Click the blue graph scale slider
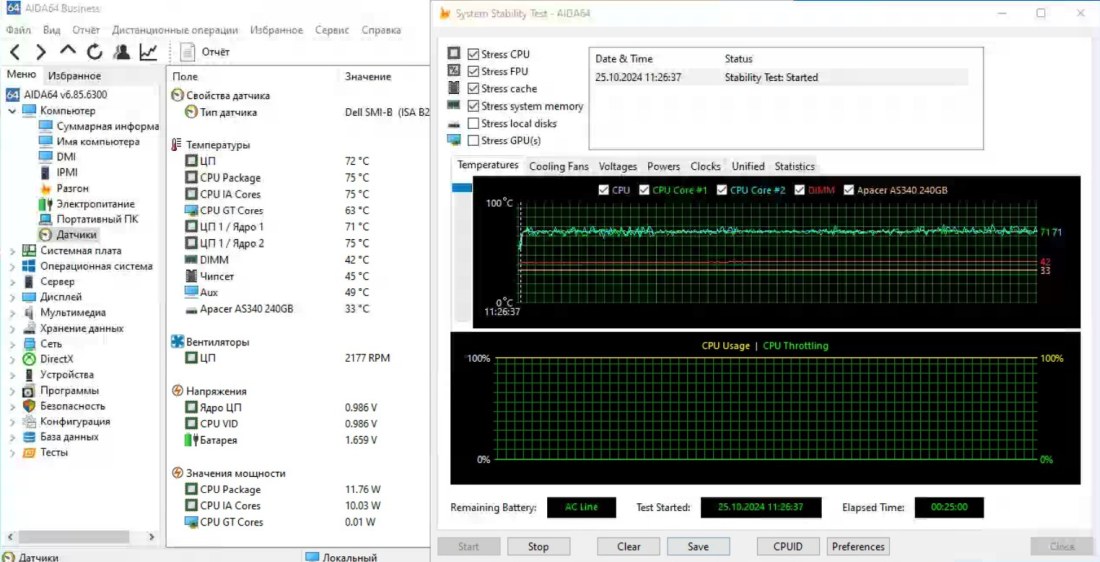 462,188
